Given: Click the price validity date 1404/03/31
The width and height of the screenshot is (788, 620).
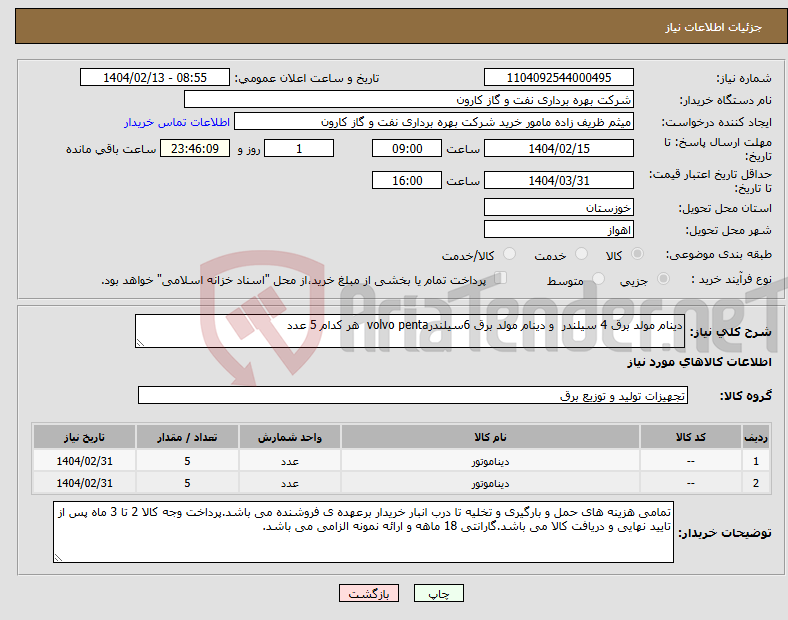Looking at the screenshot, I should click(558, 180).
